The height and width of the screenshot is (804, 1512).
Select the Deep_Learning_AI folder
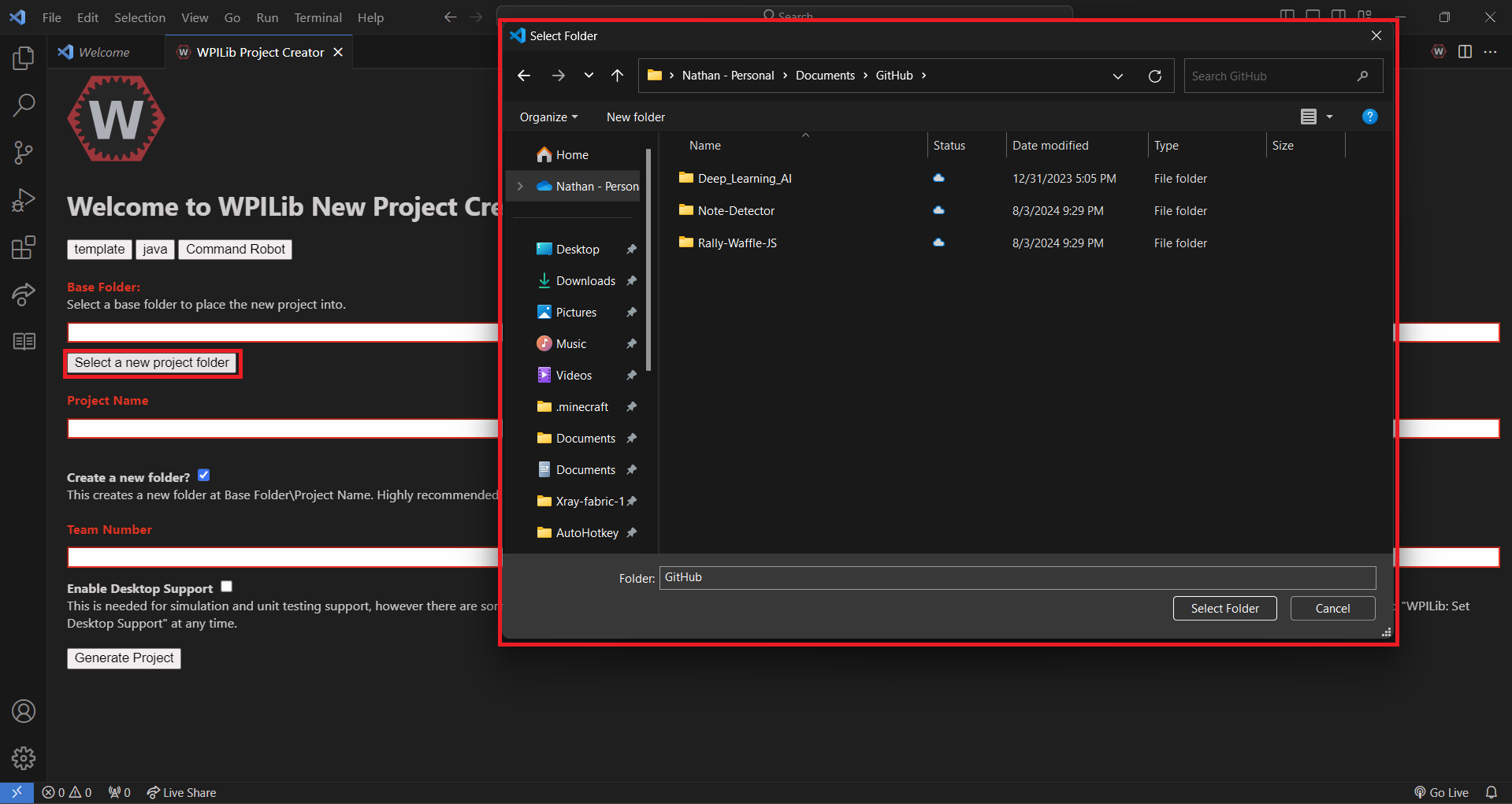[745, 178]
